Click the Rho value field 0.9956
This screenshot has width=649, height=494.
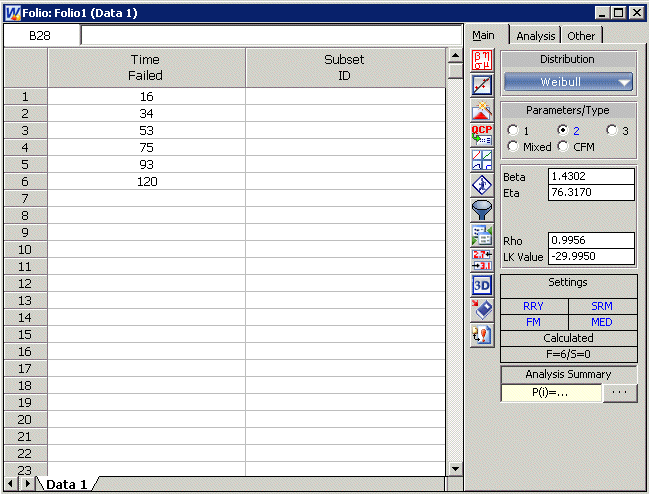[x=591, y=240]
